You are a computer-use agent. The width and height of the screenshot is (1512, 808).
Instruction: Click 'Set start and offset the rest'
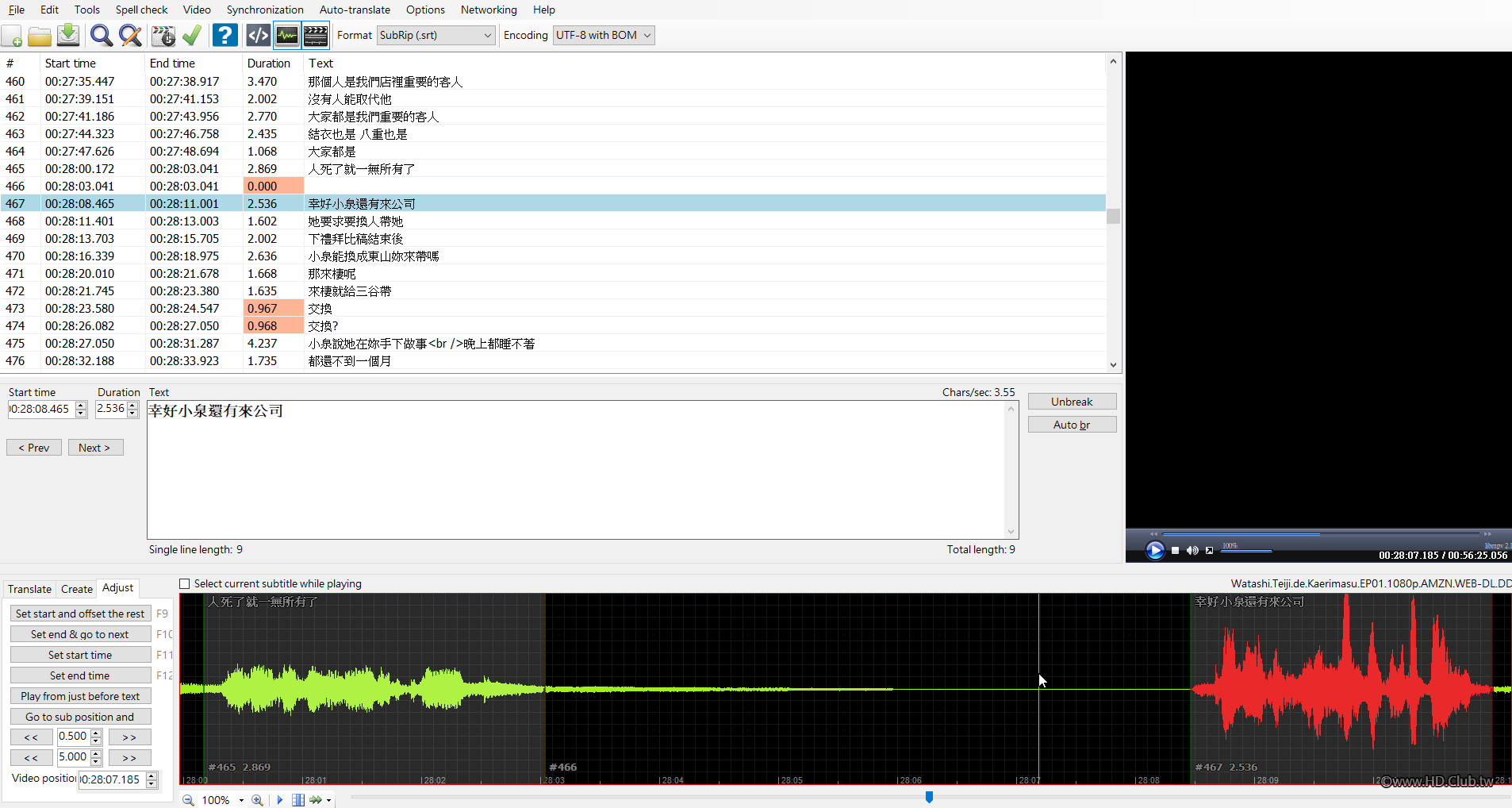point(80,614)
